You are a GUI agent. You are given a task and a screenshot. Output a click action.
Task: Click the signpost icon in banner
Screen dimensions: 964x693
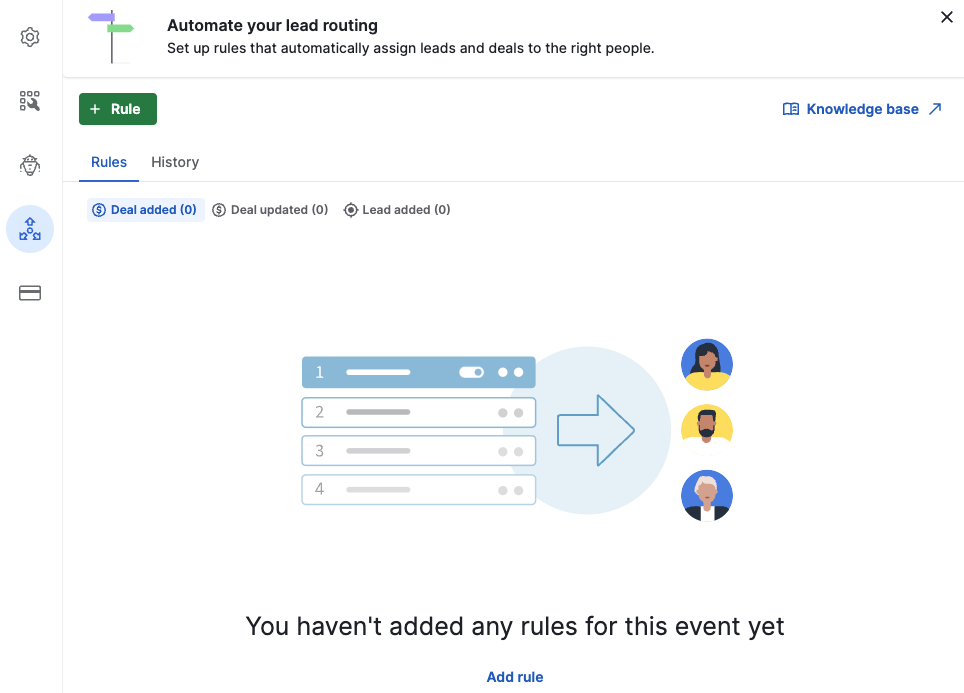(x=111, y=37)
